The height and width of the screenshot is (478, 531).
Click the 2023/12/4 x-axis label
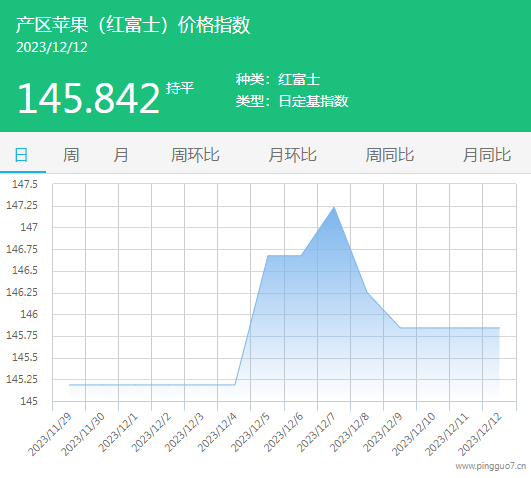[x=217, y=433]
